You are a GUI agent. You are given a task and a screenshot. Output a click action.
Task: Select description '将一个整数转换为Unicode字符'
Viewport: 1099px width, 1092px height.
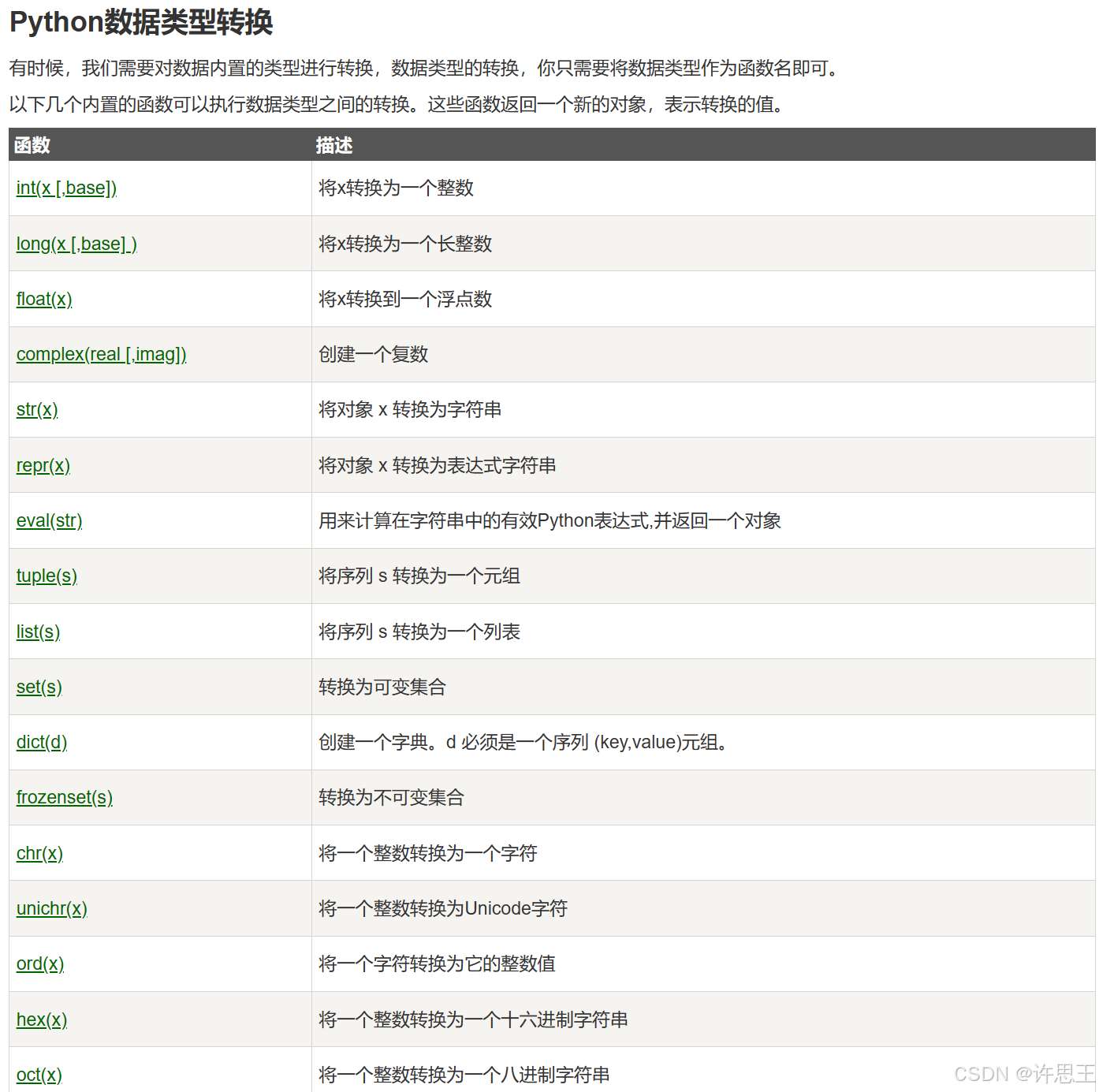click(x=443, y=908)
